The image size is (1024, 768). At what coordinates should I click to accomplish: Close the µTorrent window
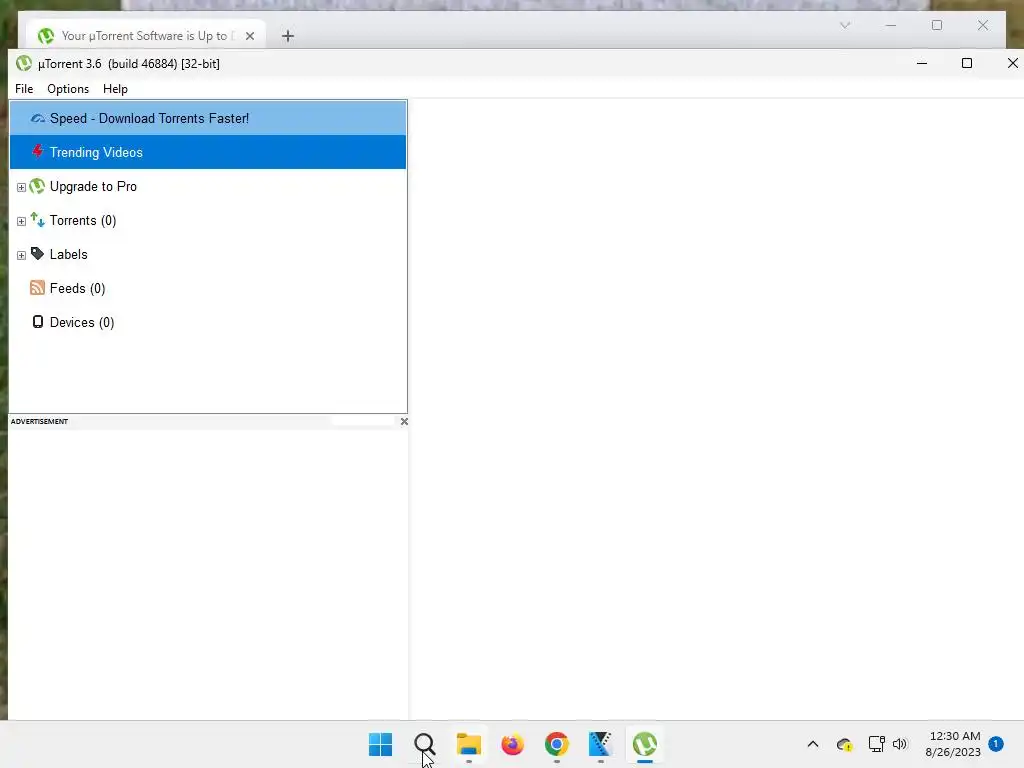pyautogui.click(x=1012, y=63)
